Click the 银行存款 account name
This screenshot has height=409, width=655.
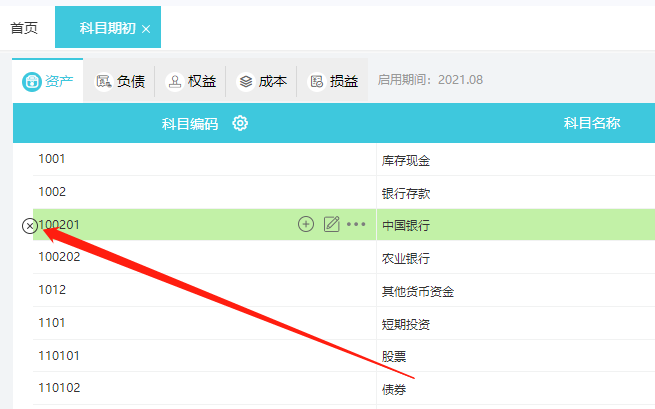tap(406, 193)
